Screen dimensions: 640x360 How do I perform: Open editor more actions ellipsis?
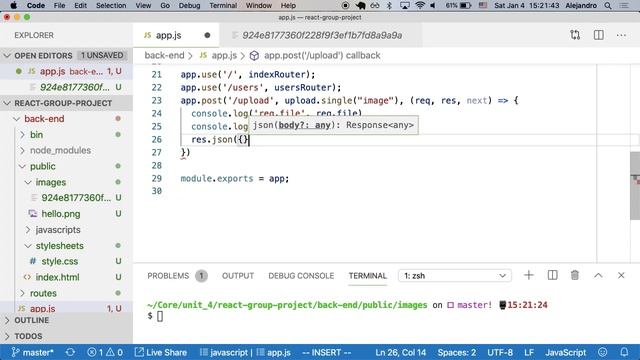pos(621,35)
